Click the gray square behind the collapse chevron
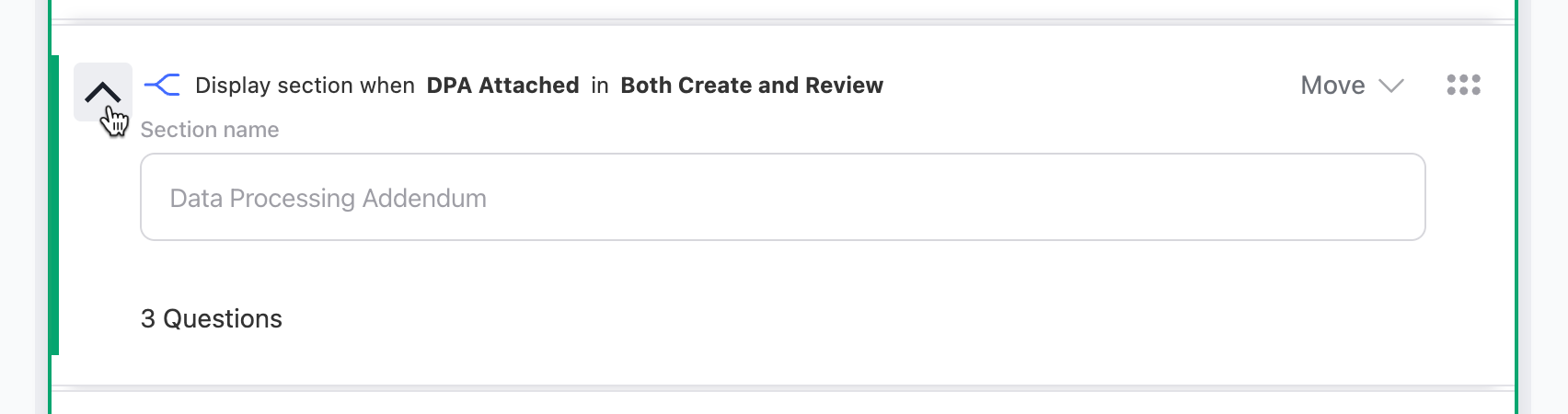Viewport: 1568px width, 414px height. (103, 92)
